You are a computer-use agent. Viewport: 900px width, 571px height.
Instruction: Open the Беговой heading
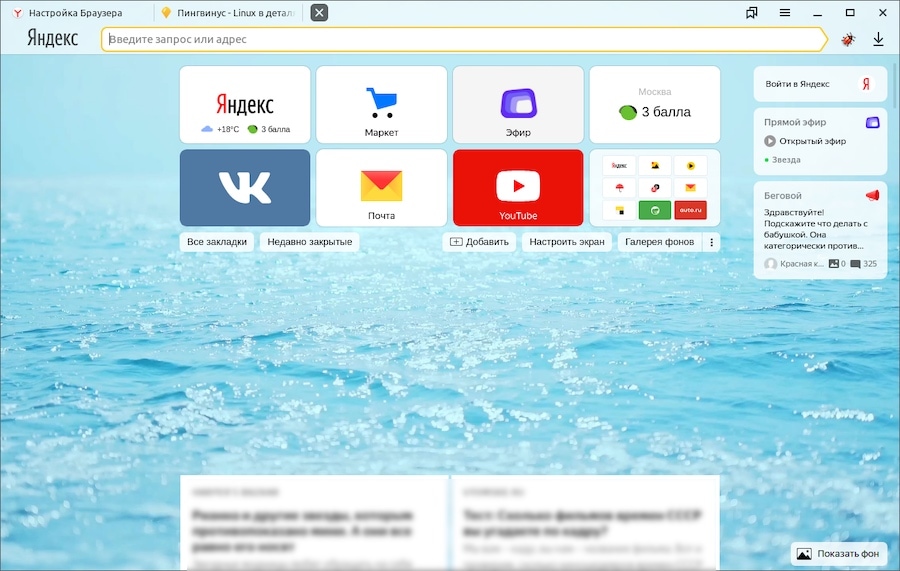tap(783, 196)
